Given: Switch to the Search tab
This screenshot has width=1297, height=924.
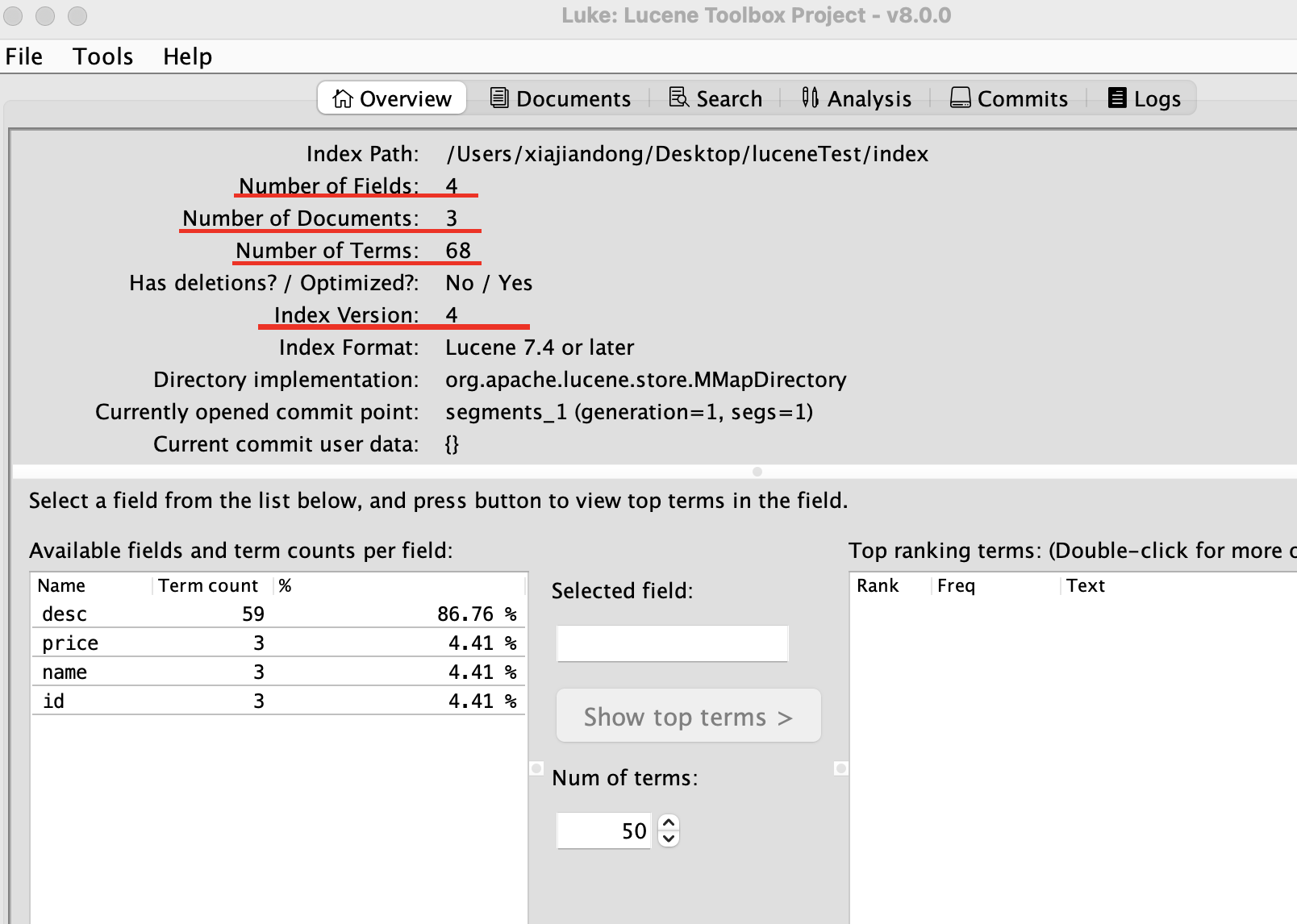Looking at the screenshot, I should click(715, 98).
